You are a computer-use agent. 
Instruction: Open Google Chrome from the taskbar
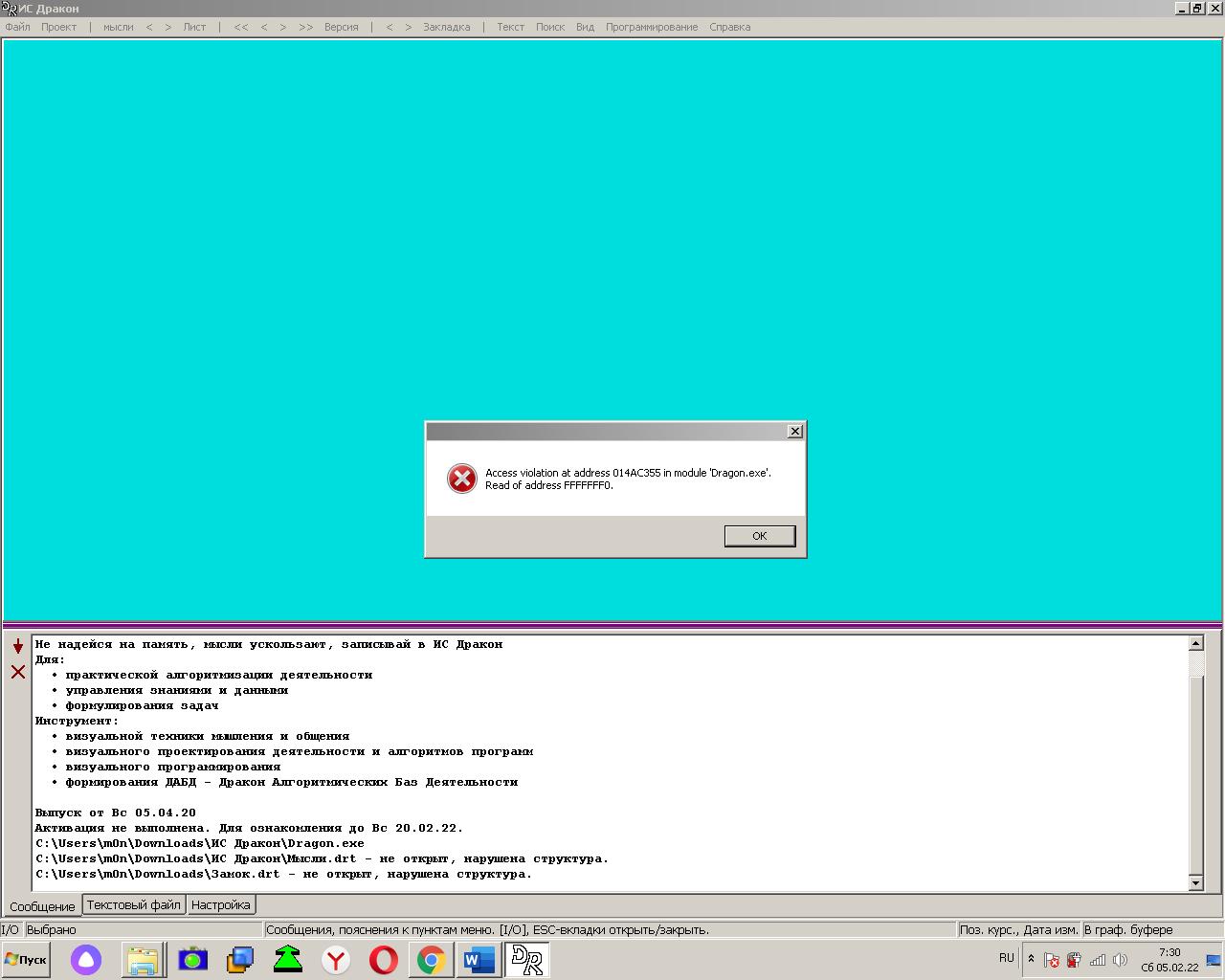(x=432, y=960)
